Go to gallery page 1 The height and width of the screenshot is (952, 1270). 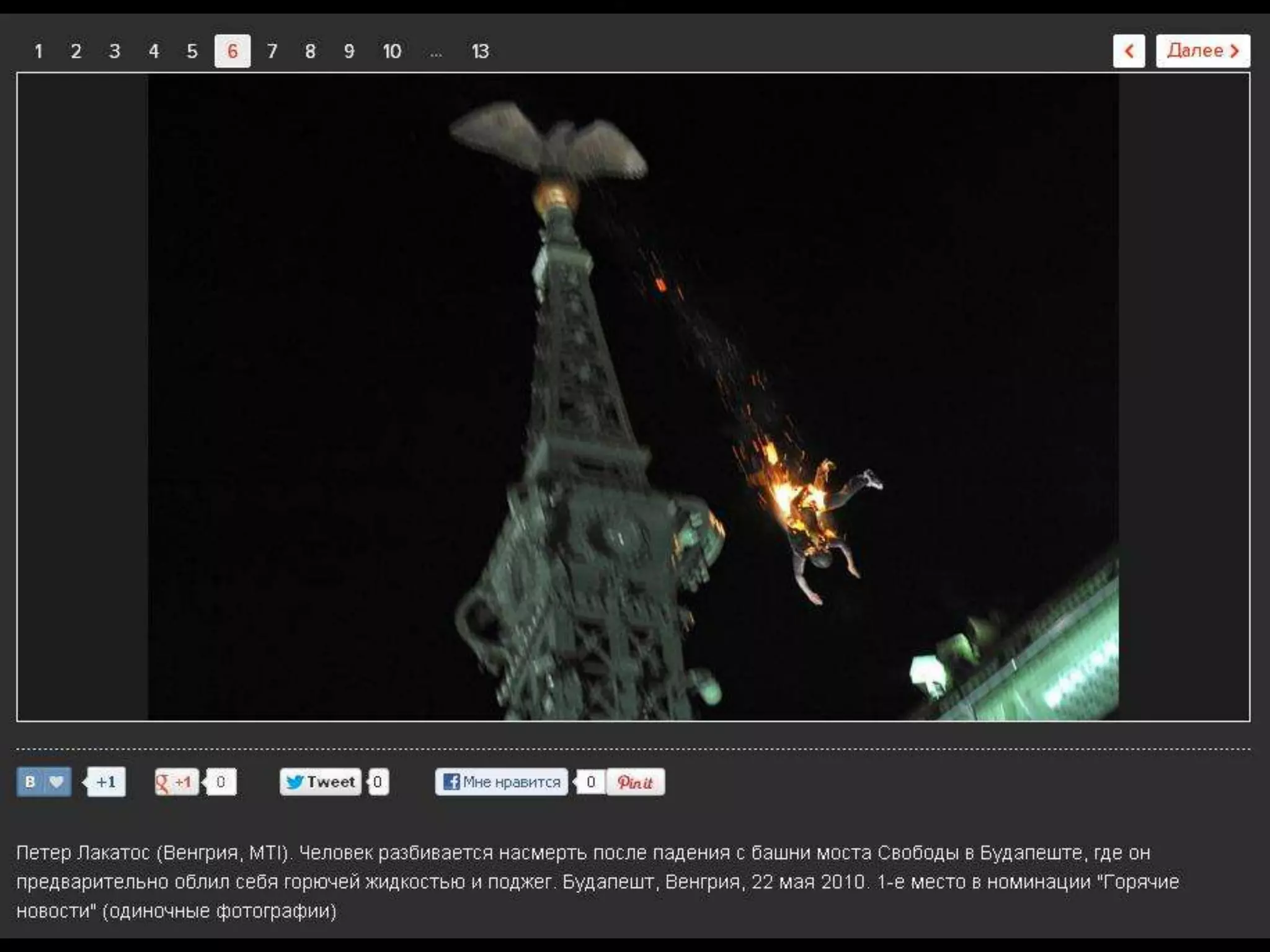tap(38, 51)
